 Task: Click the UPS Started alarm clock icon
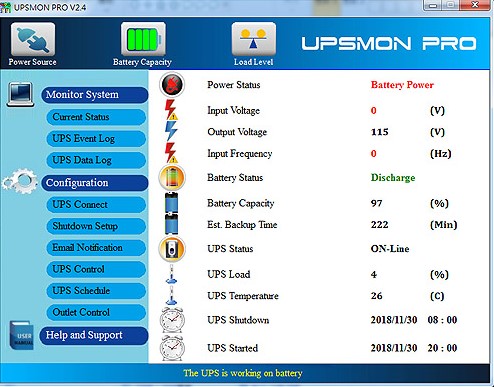172,348
